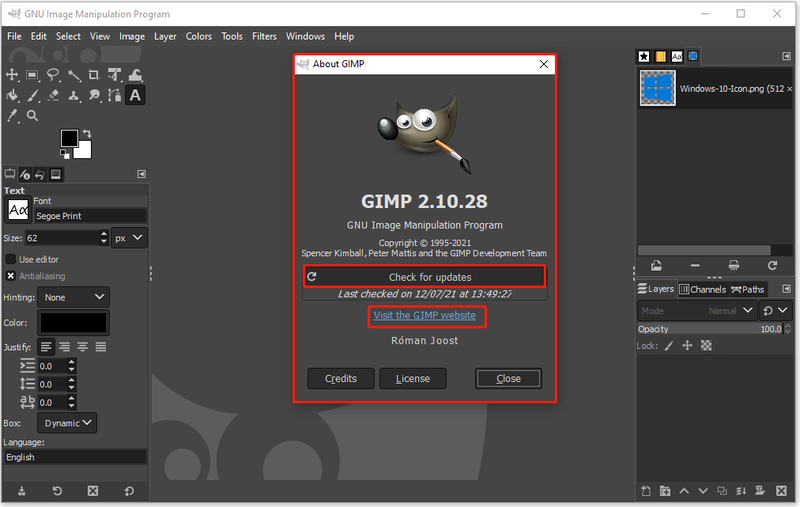The image size is (800, 507).
Task: Open the Colors menu
Action: 198,36
